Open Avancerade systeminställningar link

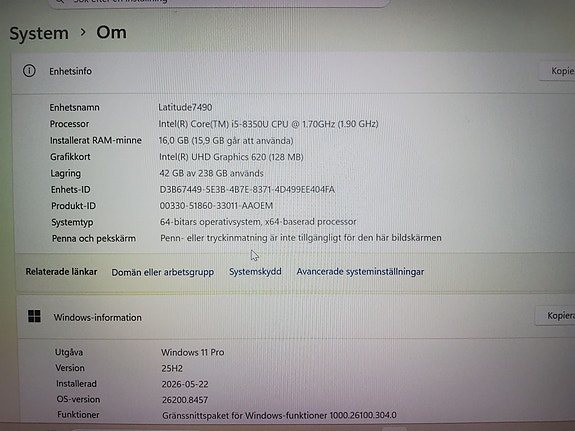pos(360,272)
